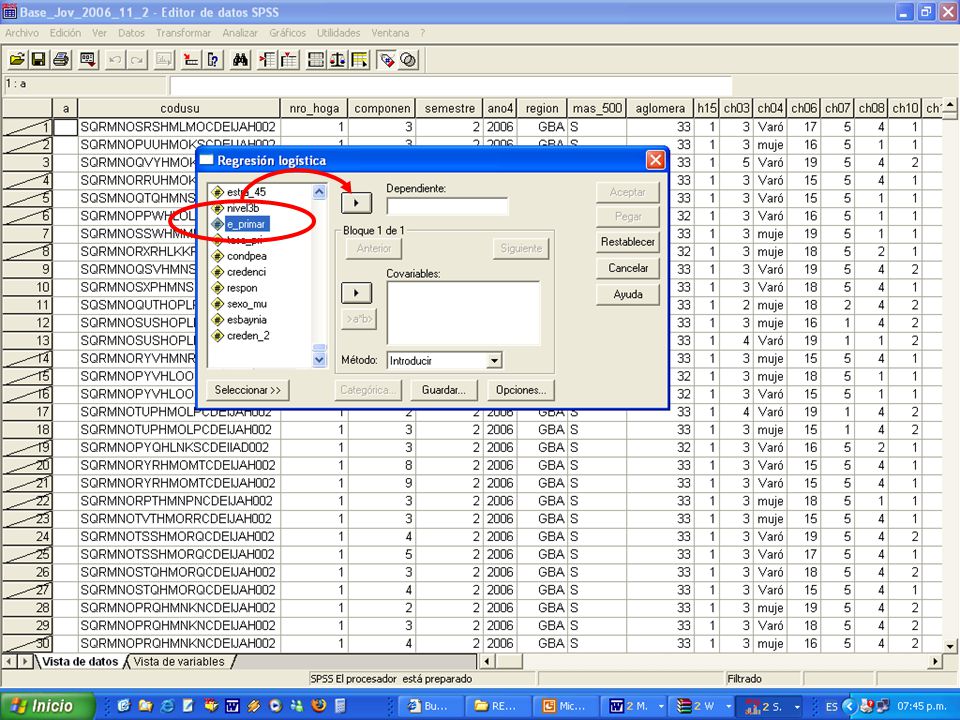This screenshot has height=720, width=960.
Task: Click the codusu column header
Action: 179,108
